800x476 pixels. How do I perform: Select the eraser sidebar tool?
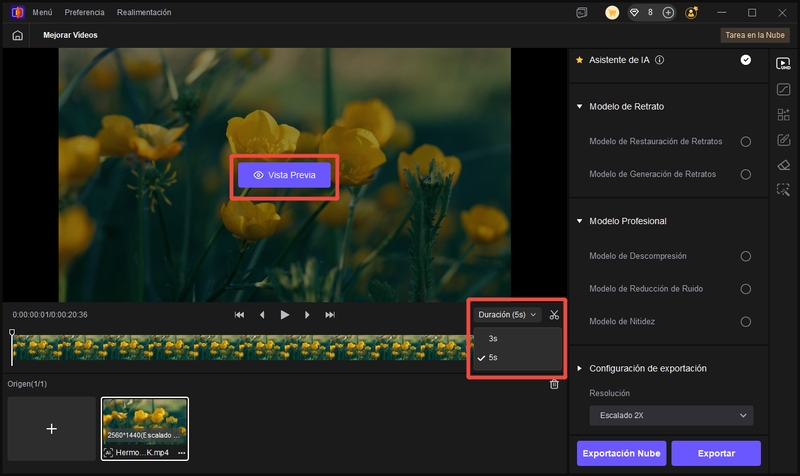coord(783,165)
